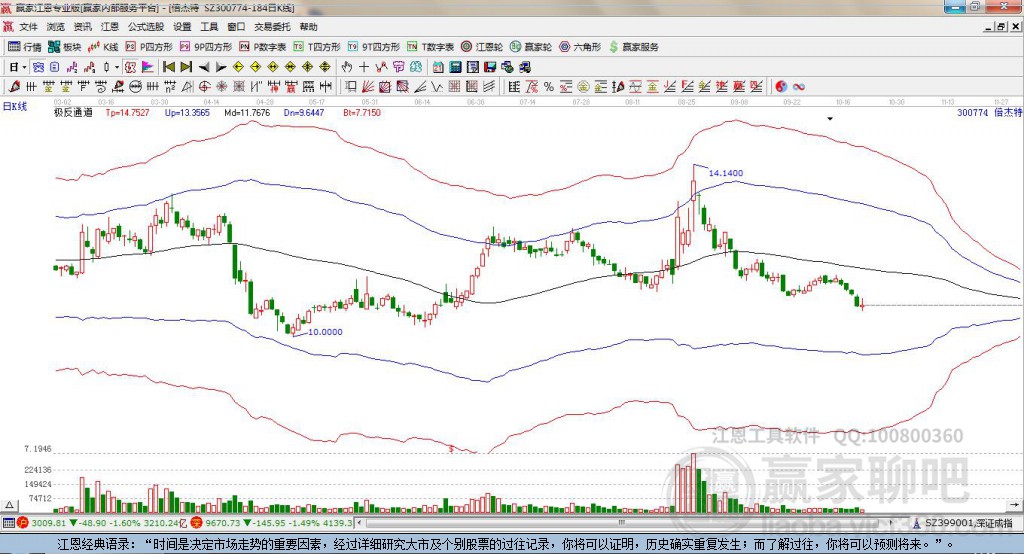Viewport: 1024px width, 554px height.
Task: Open the P数字表 tool
Action: pyautogui.click(x=263, y=47)
